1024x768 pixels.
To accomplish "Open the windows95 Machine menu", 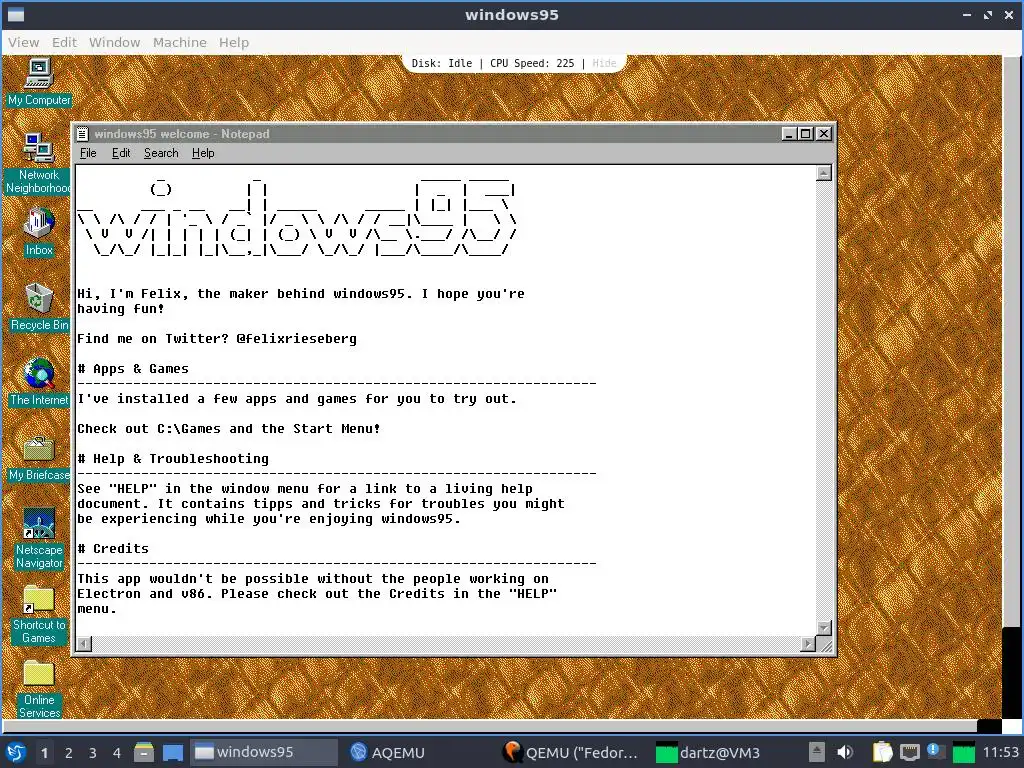I will [x=180, y=42].
